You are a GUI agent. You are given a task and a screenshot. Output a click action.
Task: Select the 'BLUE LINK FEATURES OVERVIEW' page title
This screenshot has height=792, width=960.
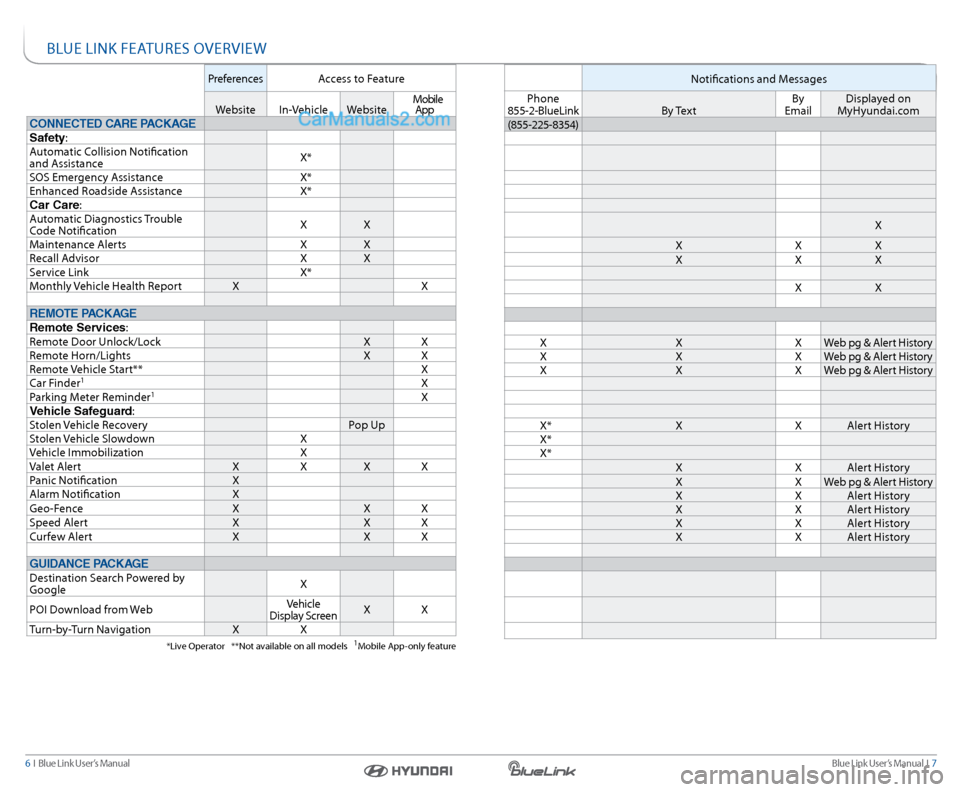coord(157,49)
